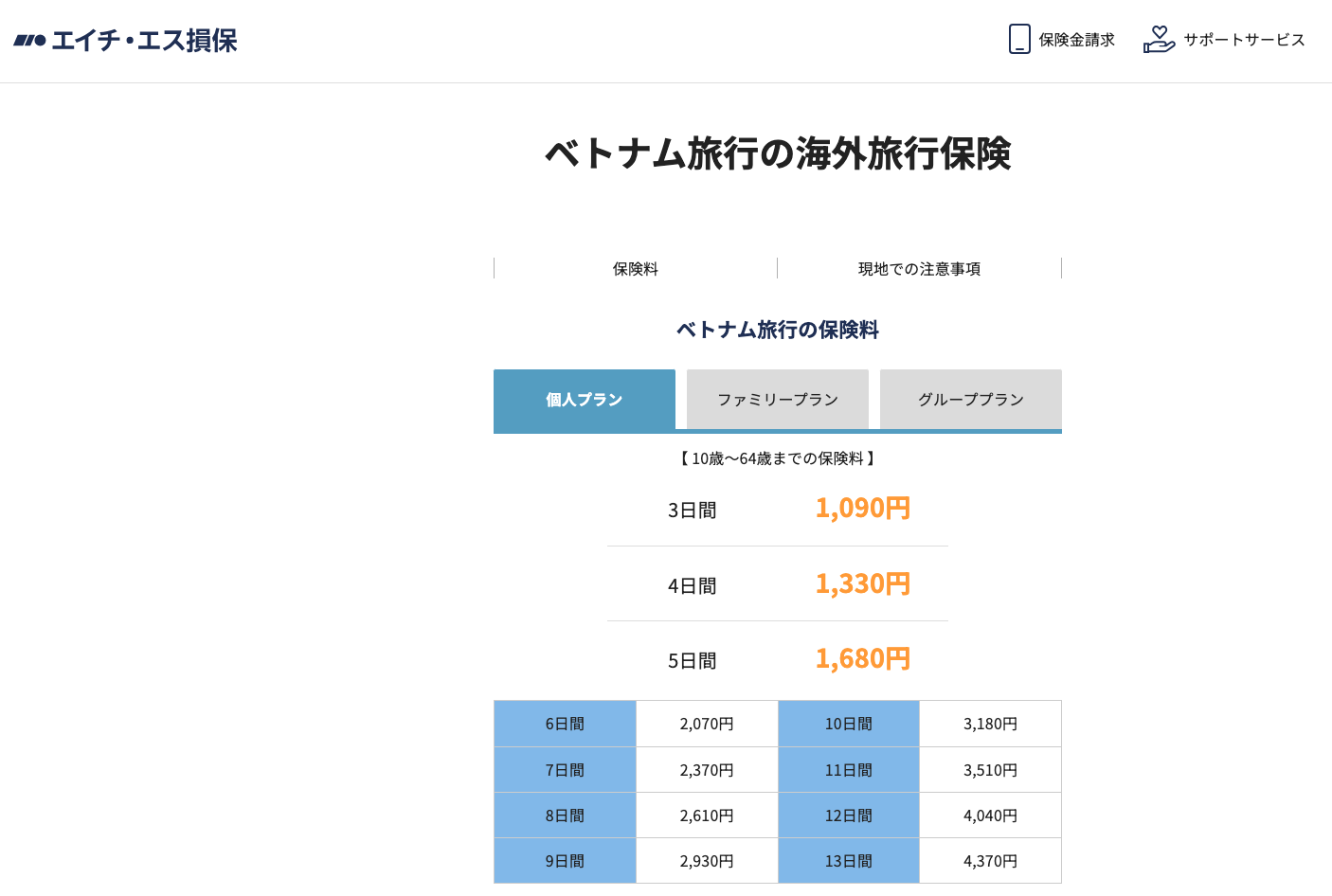Open the サポートサービス link
This screenshot has height=896, width=1332.
click(1244, 40)
